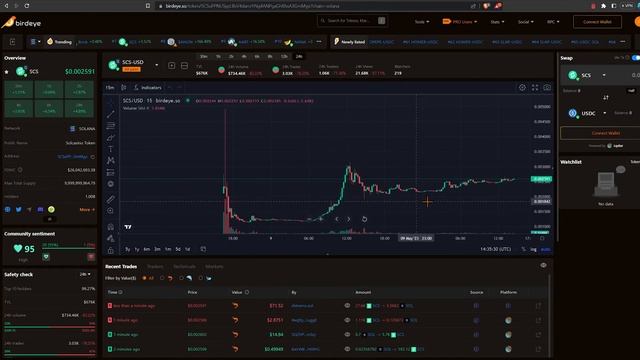Switch to Markets tab
Screen dimensions: 640x360
click(214, 267)
